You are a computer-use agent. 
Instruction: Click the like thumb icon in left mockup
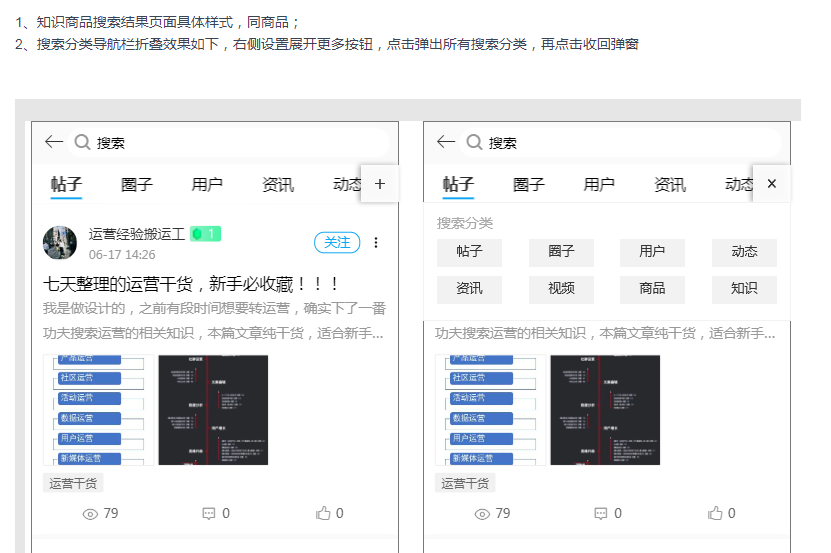coord(323,513)
